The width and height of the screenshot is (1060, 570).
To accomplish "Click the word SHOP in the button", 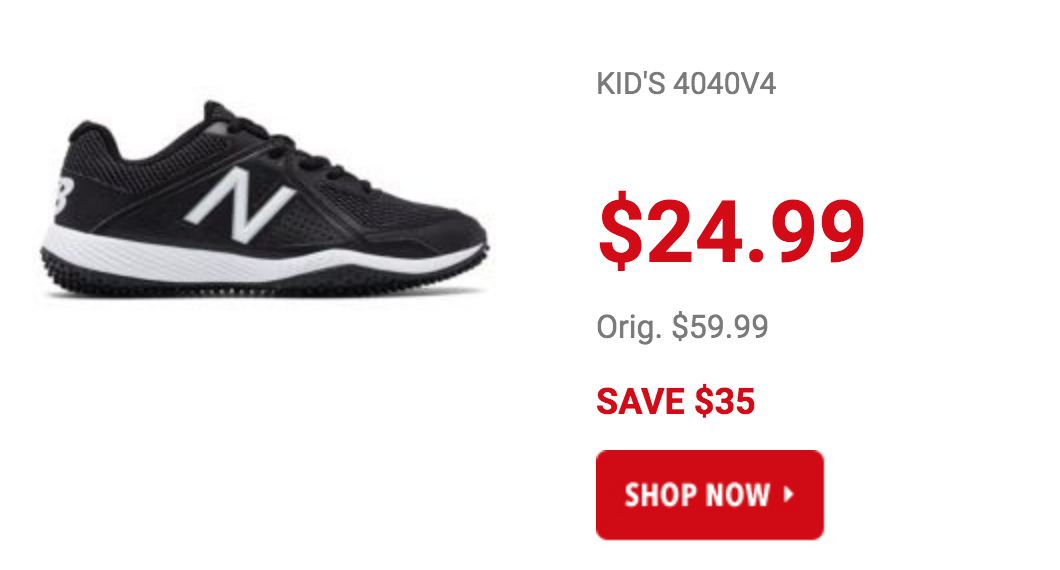I will [660, 494].
